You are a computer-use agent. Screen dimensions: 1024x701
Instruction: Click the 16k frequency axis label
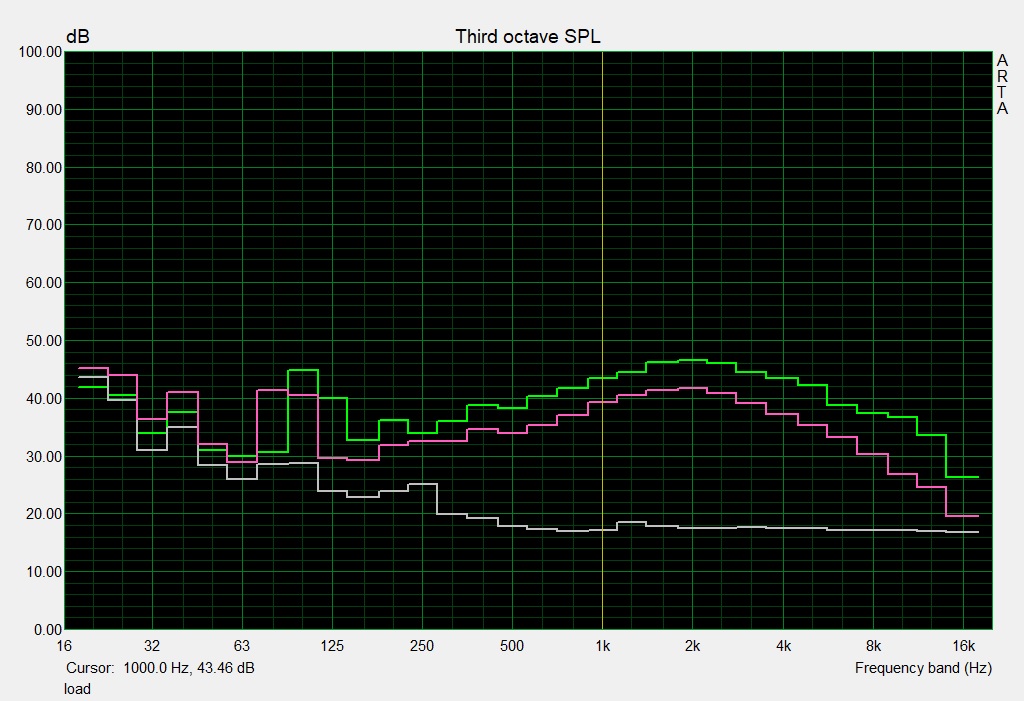point(963,646)
